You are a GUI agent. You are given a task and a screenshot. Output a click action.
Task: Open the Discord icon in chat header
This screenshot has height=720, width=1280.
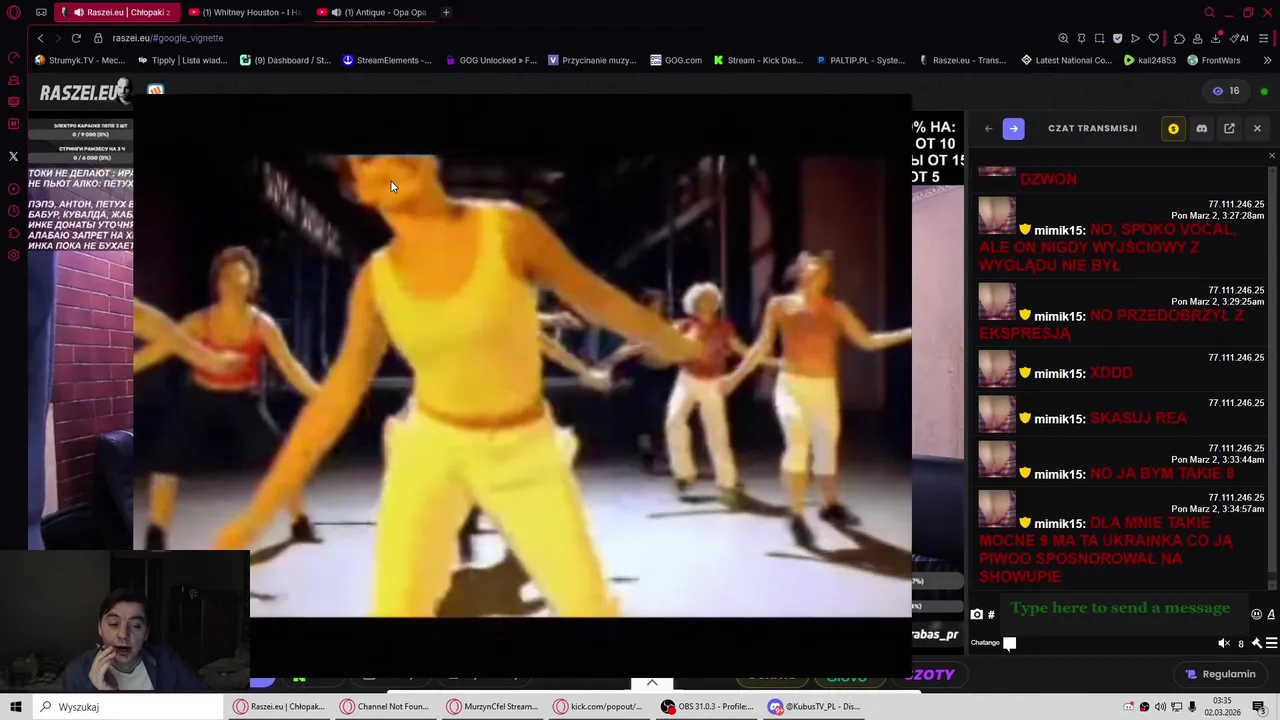[1201, 128]
